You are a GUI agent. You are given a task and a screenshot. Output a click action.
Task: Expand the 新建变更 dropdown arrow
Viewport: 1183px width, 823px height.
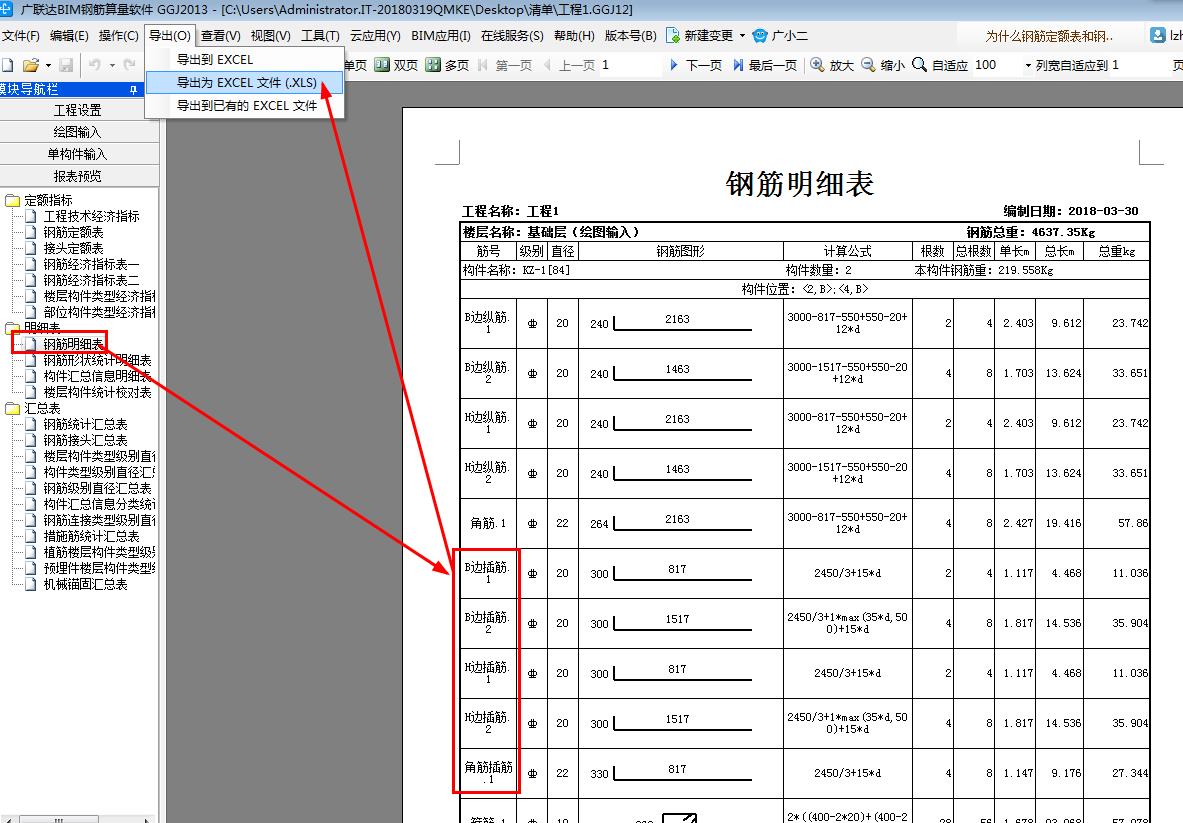coord(742,35)
